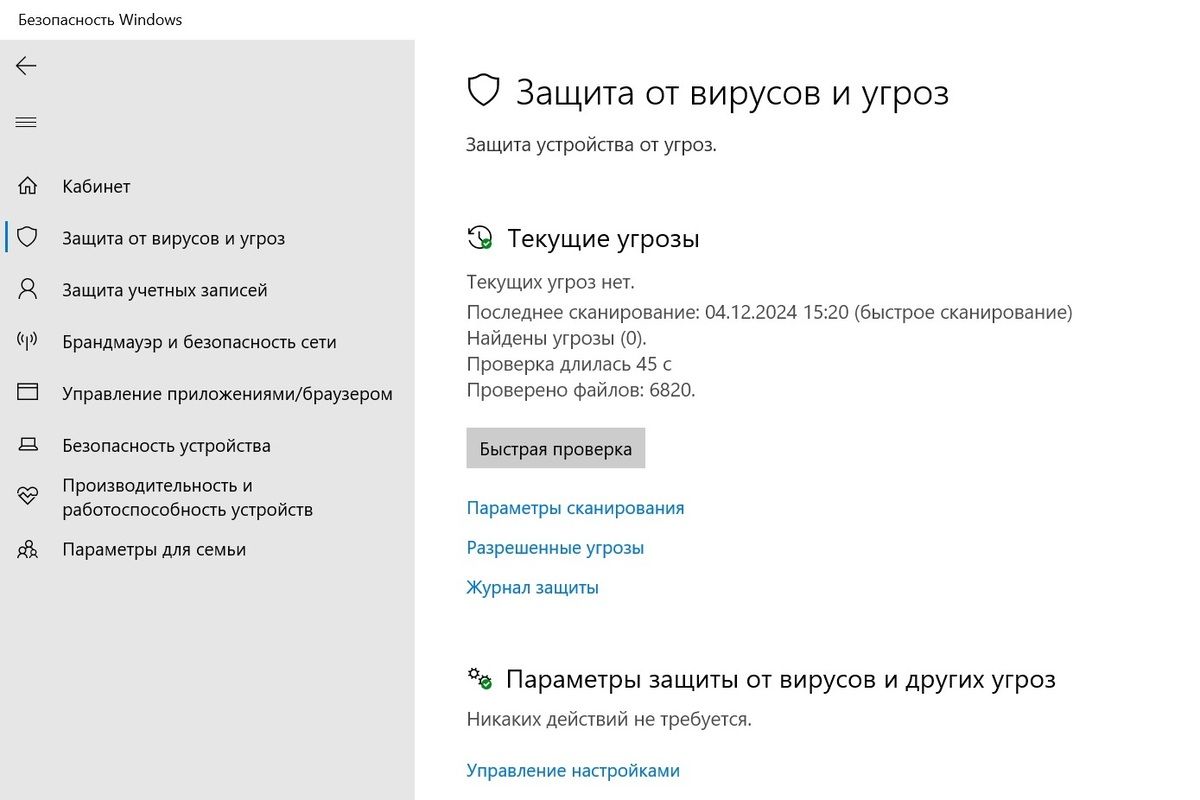Click the family options people icon
Image resolution: width=1200 pixels, height=800 pixels.
(28, 550)
